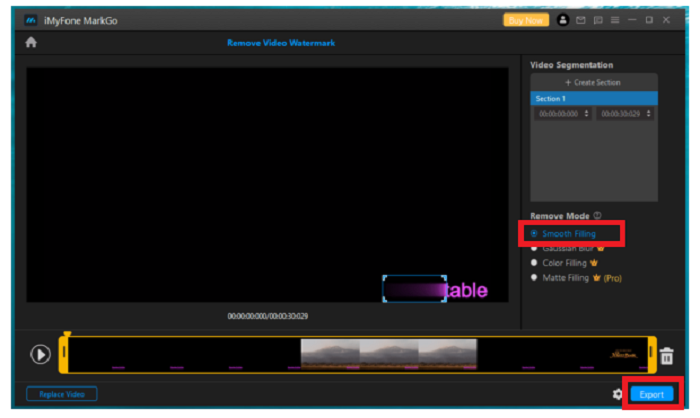Close the MarkGo window
The width and height of the screenshot is (700, 418).
(666, 20)
